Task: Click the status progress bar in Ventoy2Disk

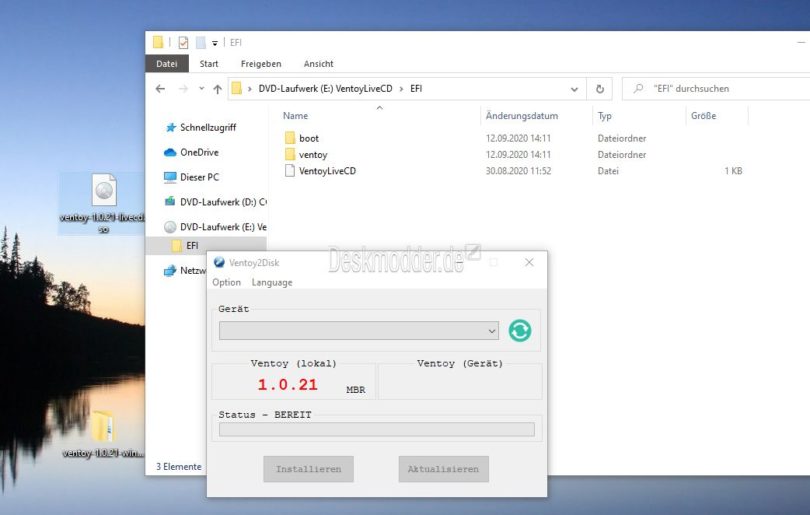Action: pyautogui.click(x=377, y=429)
